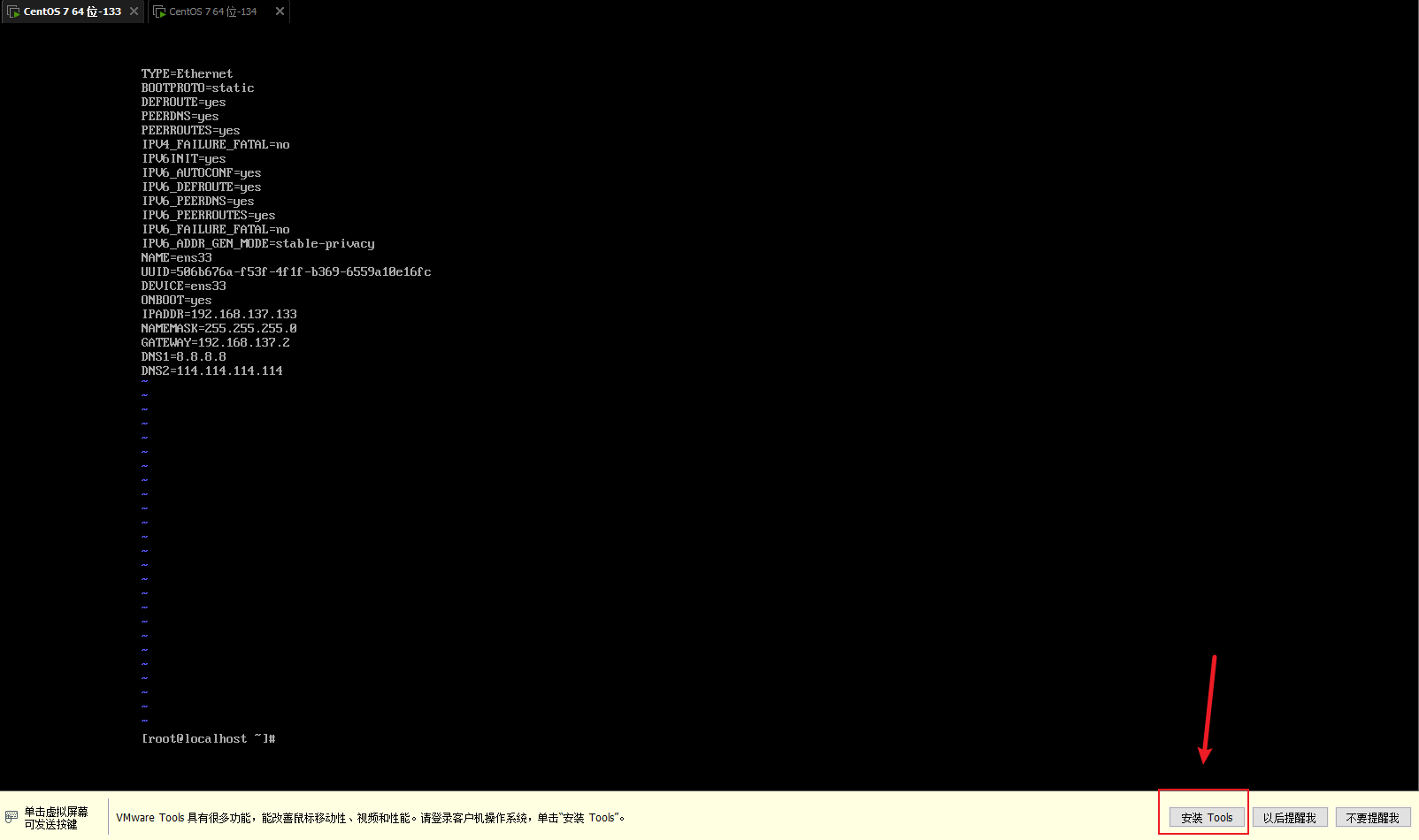This screenshot has height=840, width=1419.
Task: Click the DNS1=8.8.8.8 line
Action: pos(183,356)
